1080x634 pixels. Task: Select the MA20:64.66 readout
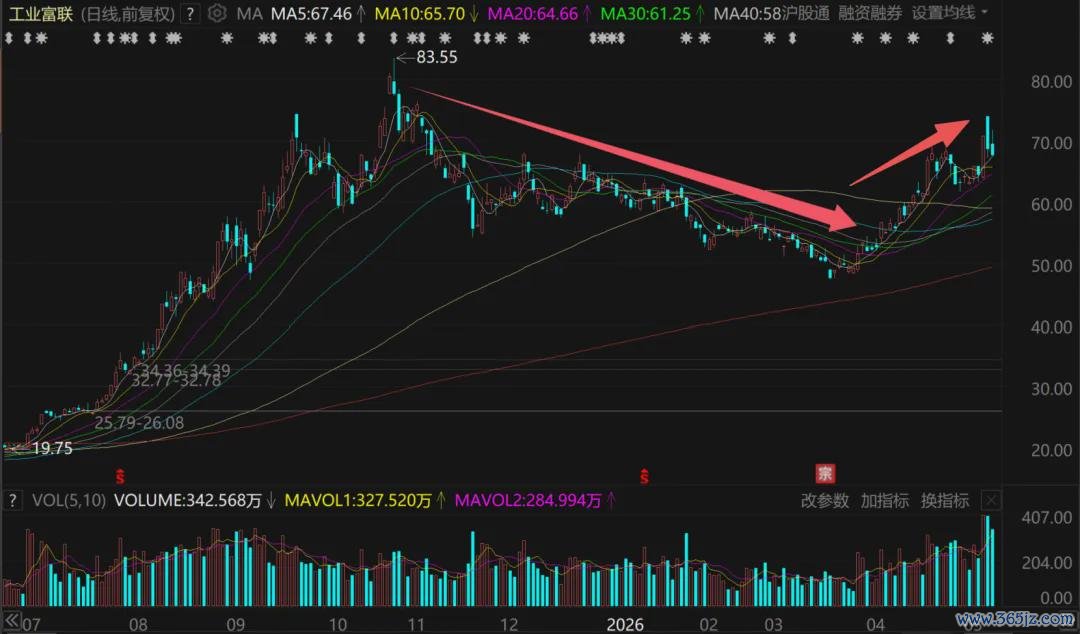click(532, 13)
